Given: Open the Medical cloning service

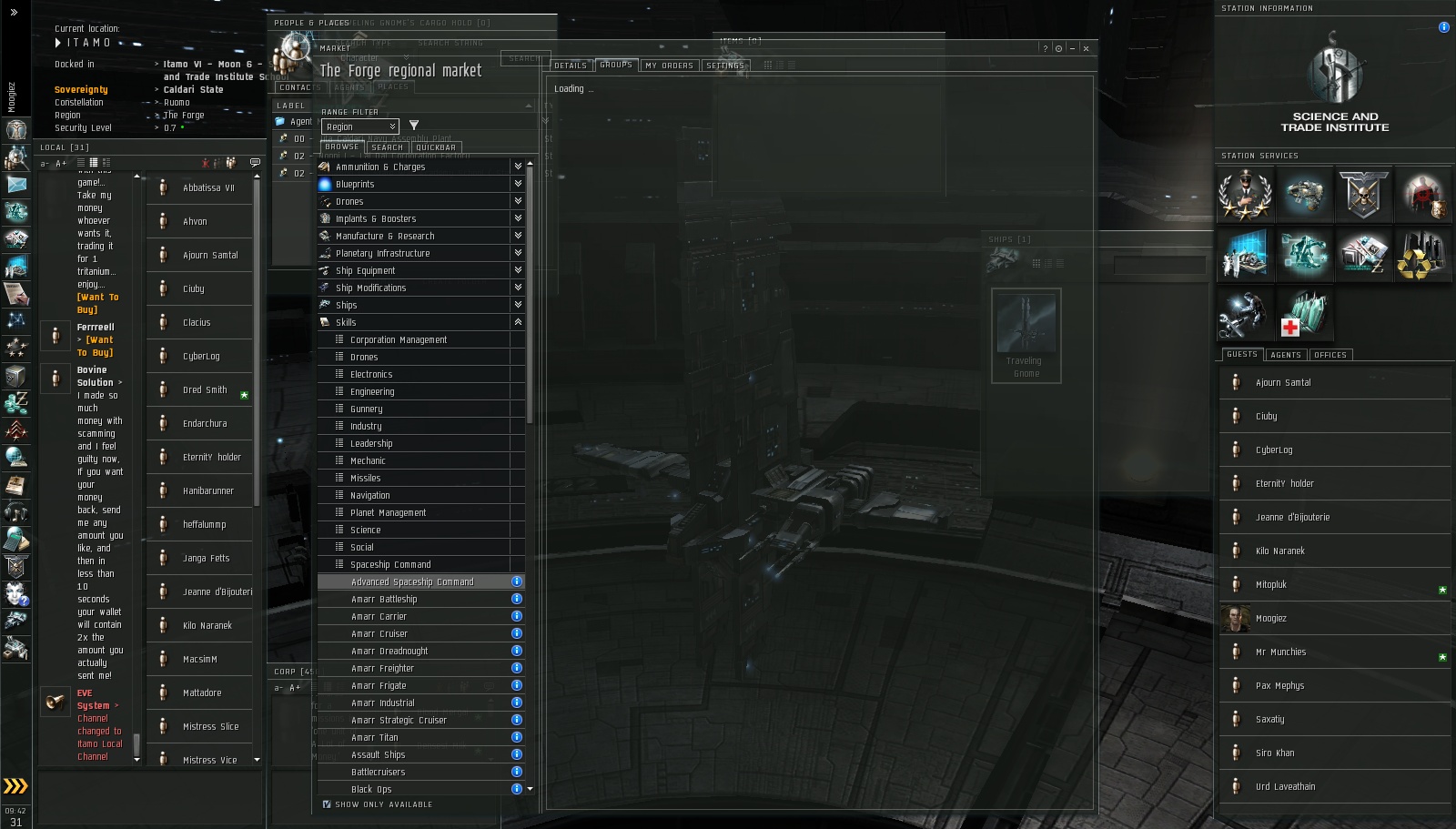Looking at the screenshot, I should pyautogui.click(x=1305, y=313).
